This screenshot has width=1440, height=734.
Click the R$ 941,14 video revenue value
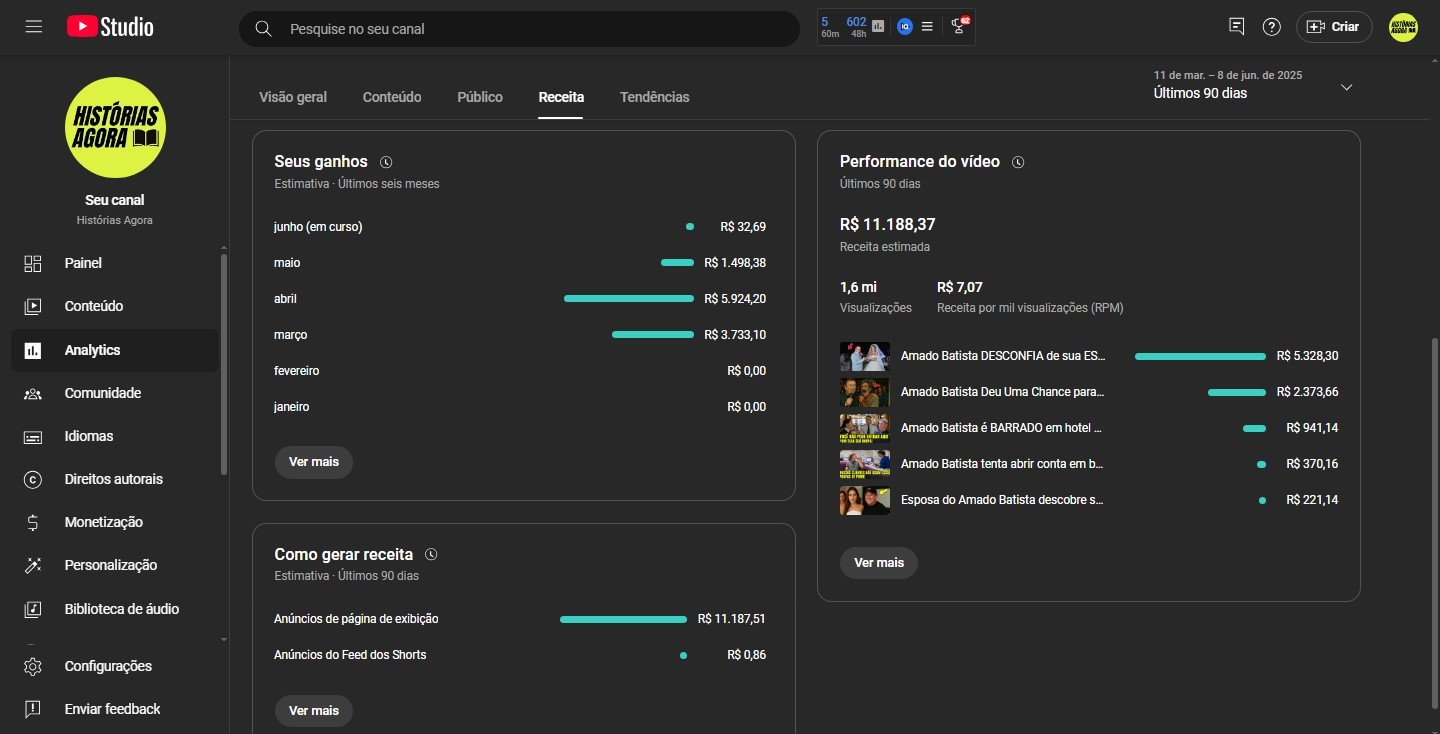point(1312,428)
